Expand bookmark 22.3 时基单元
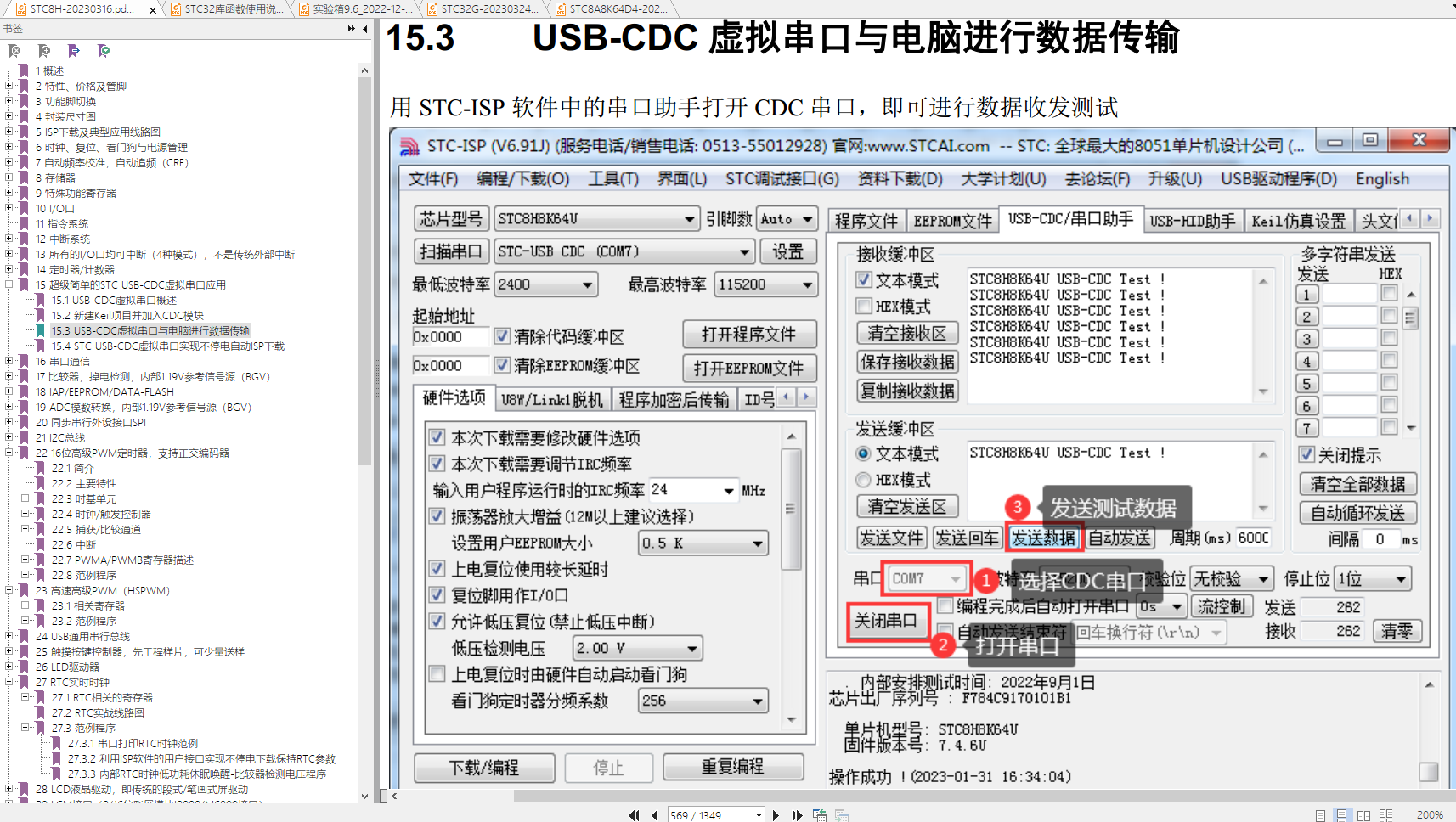This screenshot has height=822, width=1456. point(25,498)
